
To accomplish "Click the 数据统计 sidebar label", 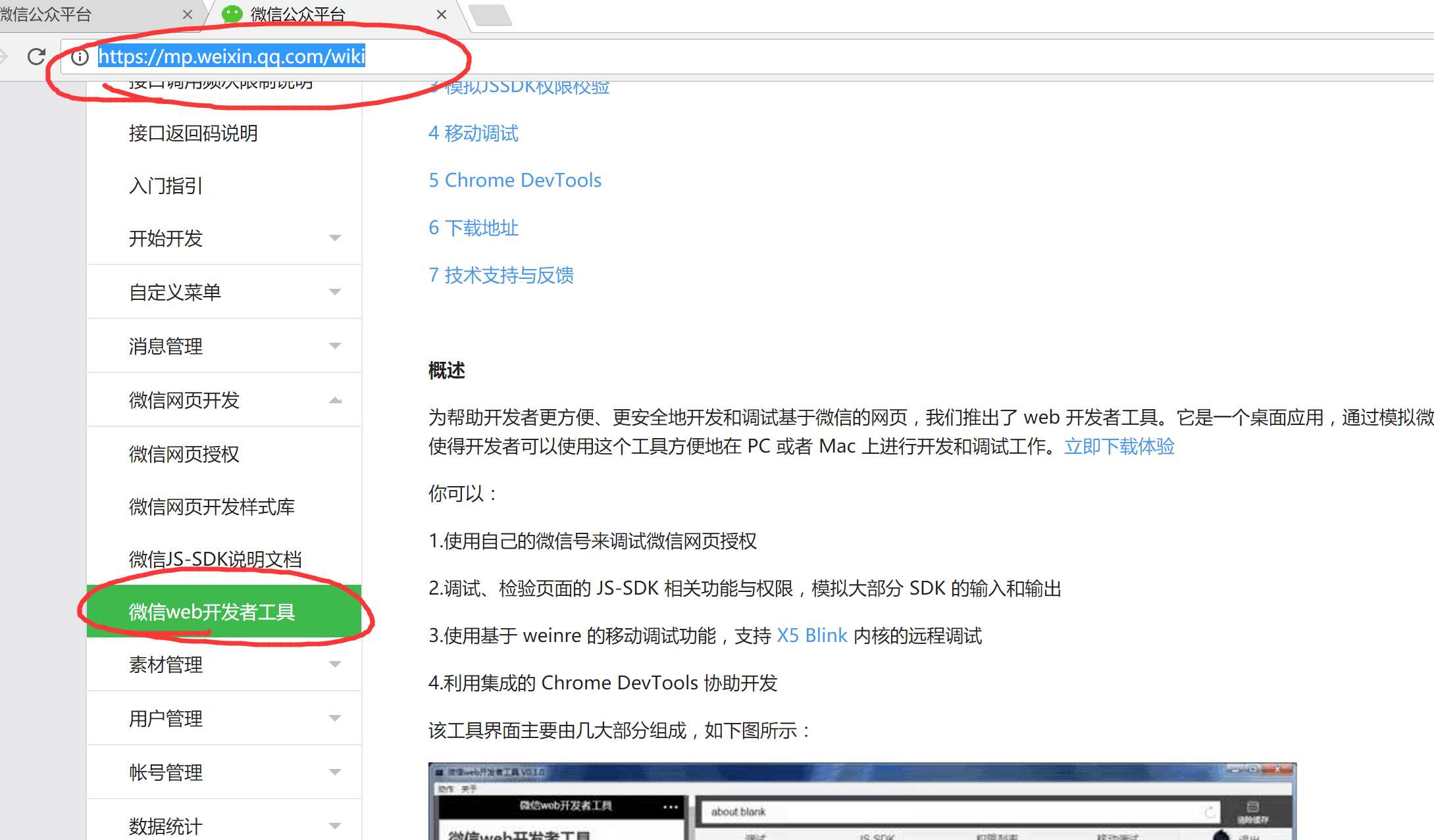I will [x=166, y=826].
